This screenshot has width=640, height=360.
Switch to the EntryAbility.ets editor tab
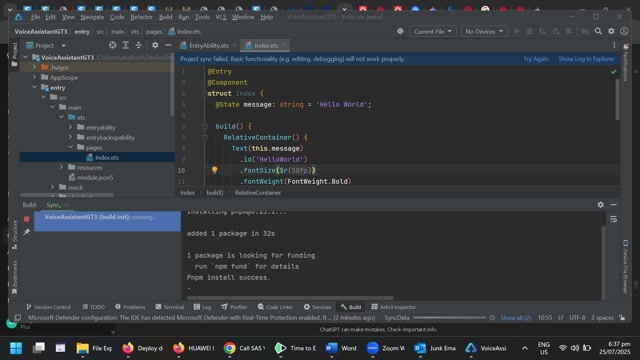[x=209, y=45]
